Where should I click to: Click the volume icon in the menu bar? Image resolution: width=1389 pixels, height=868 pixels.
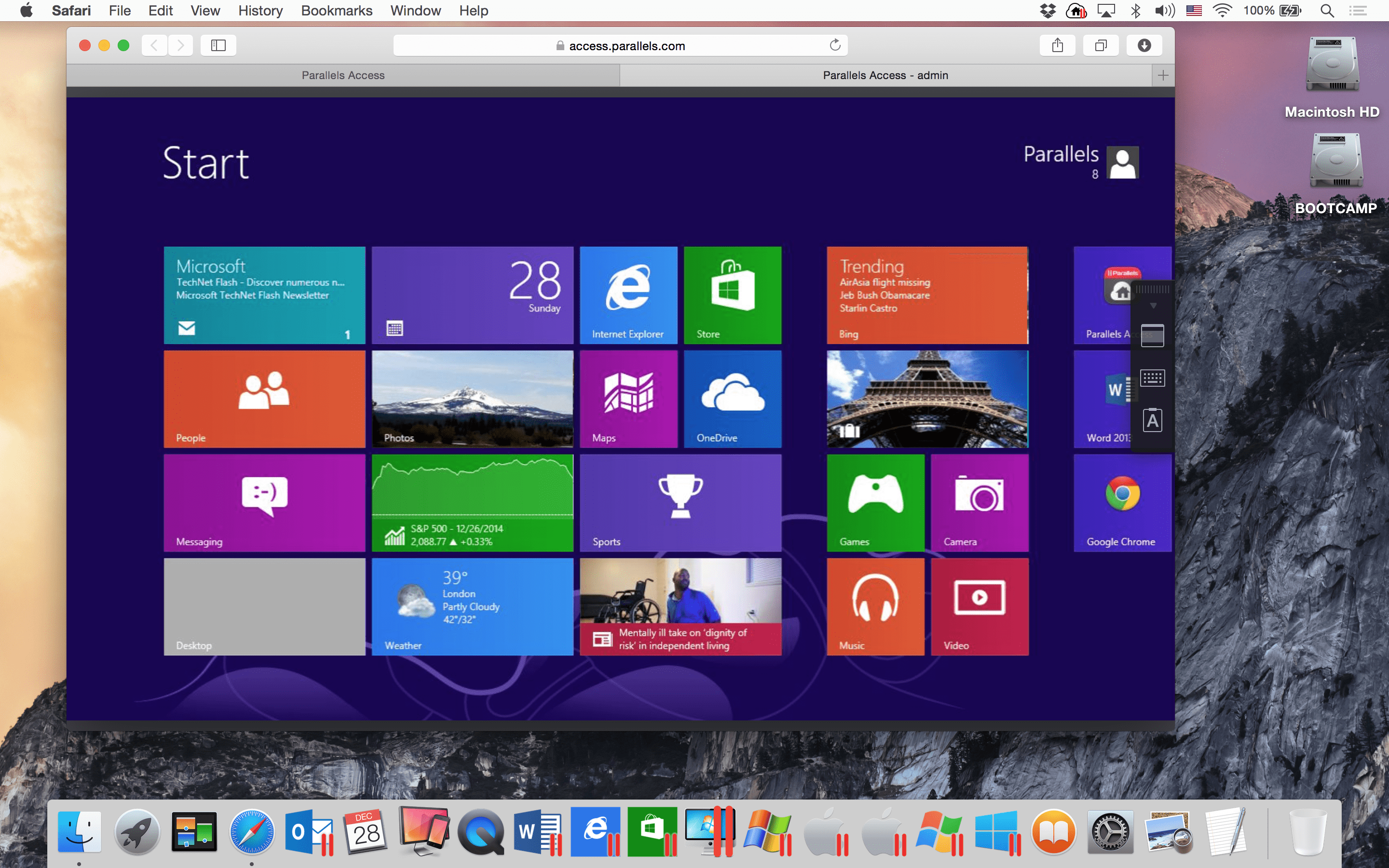coord(1164,10)
